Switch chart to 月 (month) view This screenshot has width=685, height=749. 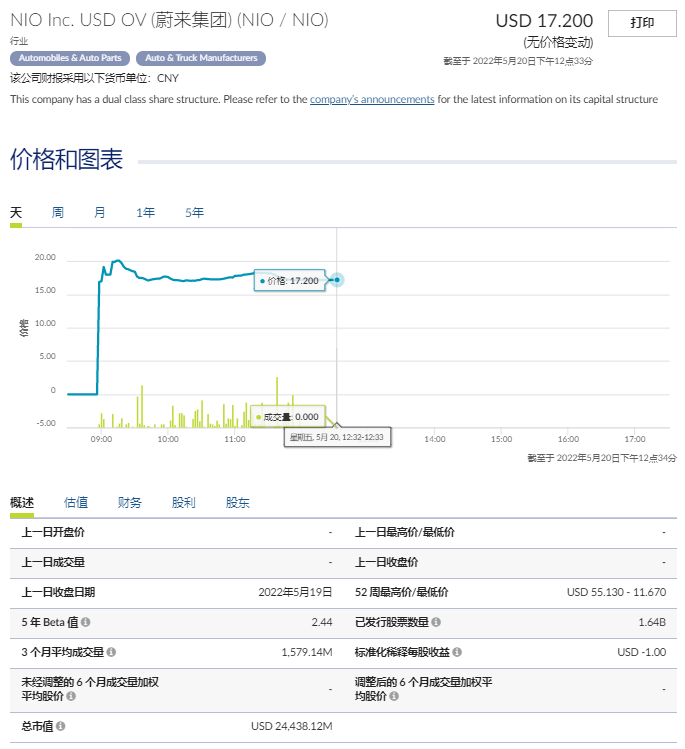pyautogui.click(x=99, y=212)
